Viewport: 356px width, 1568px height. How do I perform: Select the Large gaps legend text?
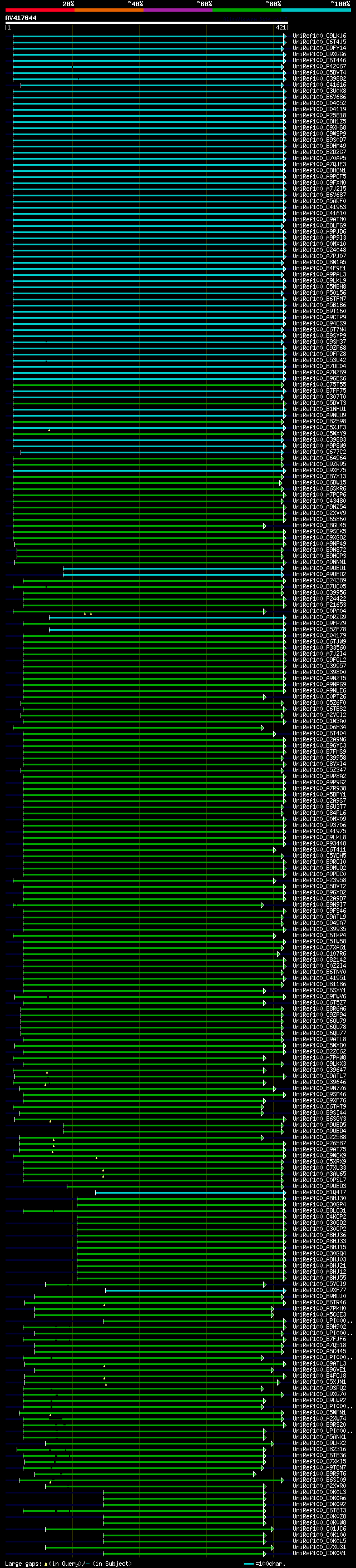pos(67,1564)
